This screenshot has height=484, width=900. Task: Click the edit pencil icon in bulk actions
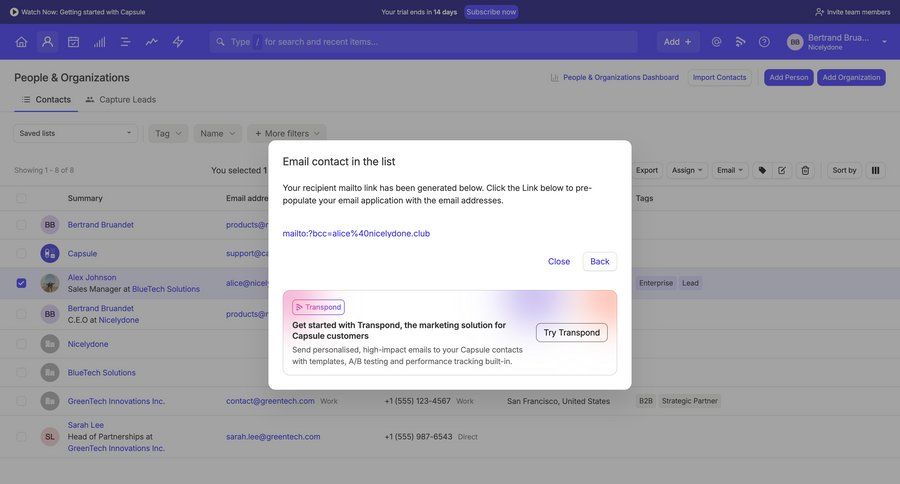[x=782, y=171]
